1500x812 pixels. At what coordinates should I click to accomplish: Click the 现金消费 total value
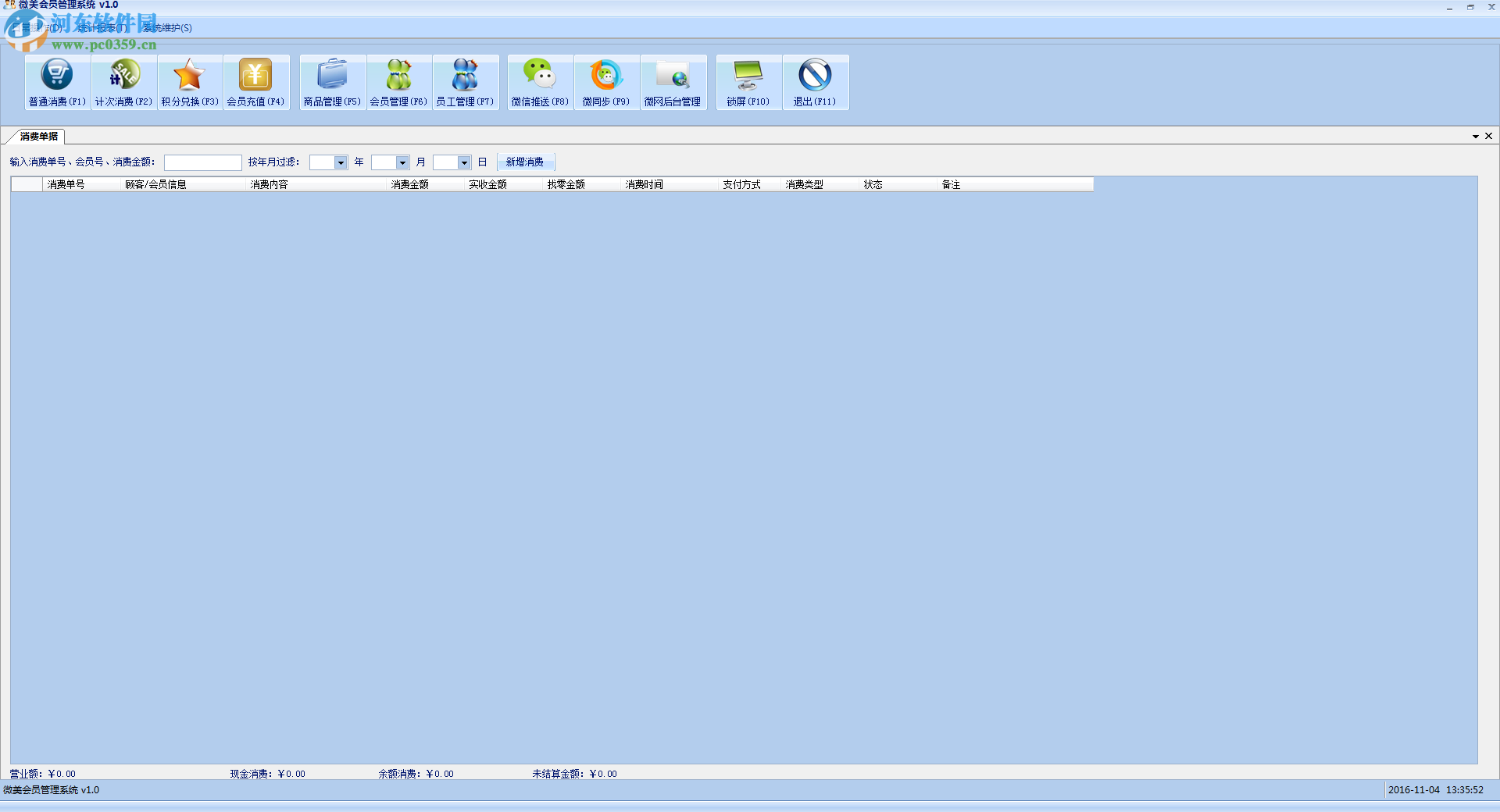[291, 774]
